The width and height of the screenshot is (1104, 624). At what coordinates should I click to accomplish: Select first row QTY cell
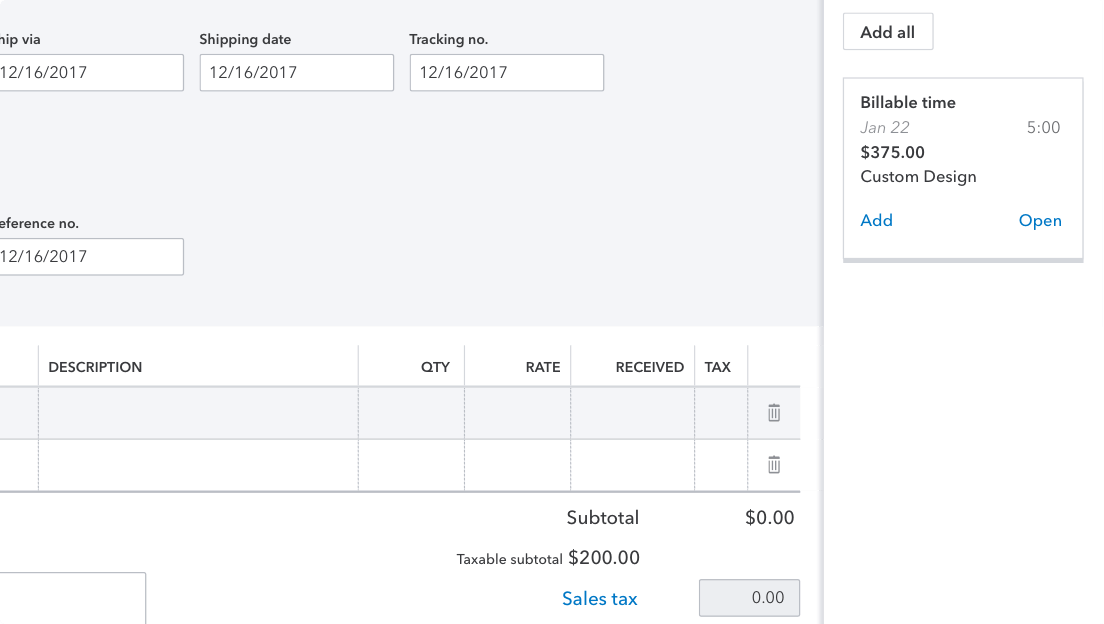[x=411, y=413]
